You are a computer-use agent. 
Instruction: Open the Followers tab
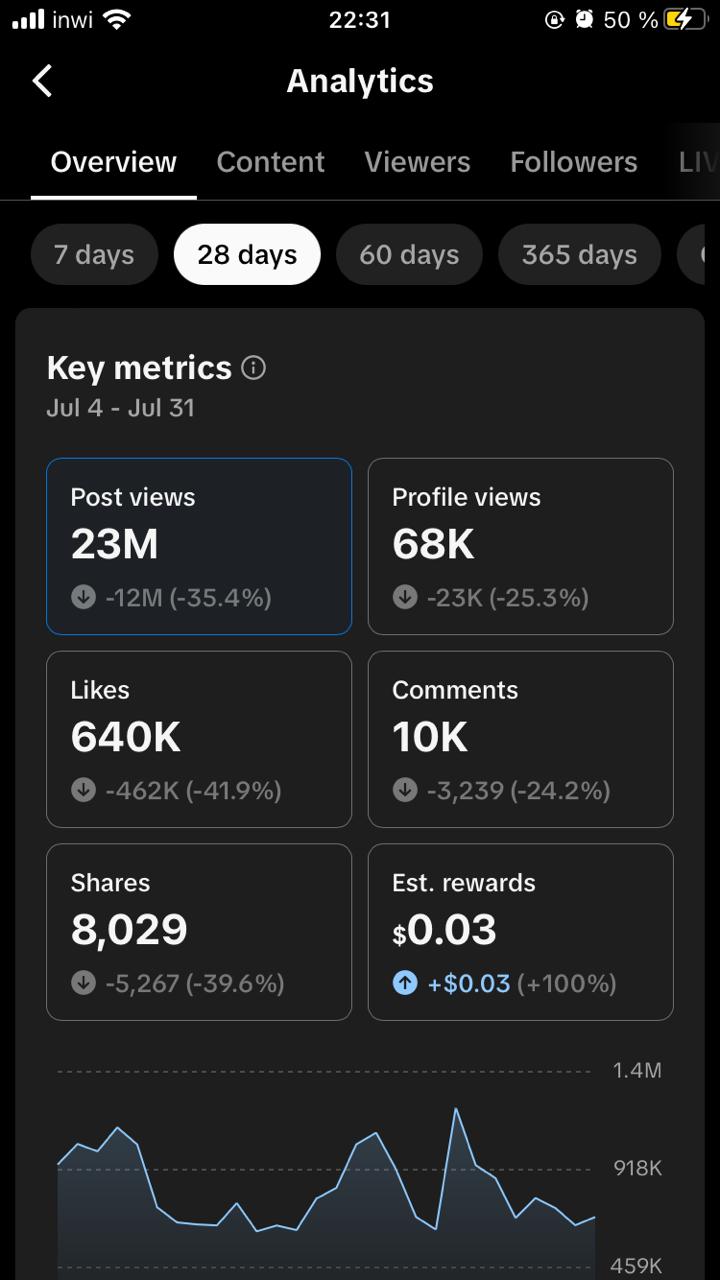coord(573,162)
